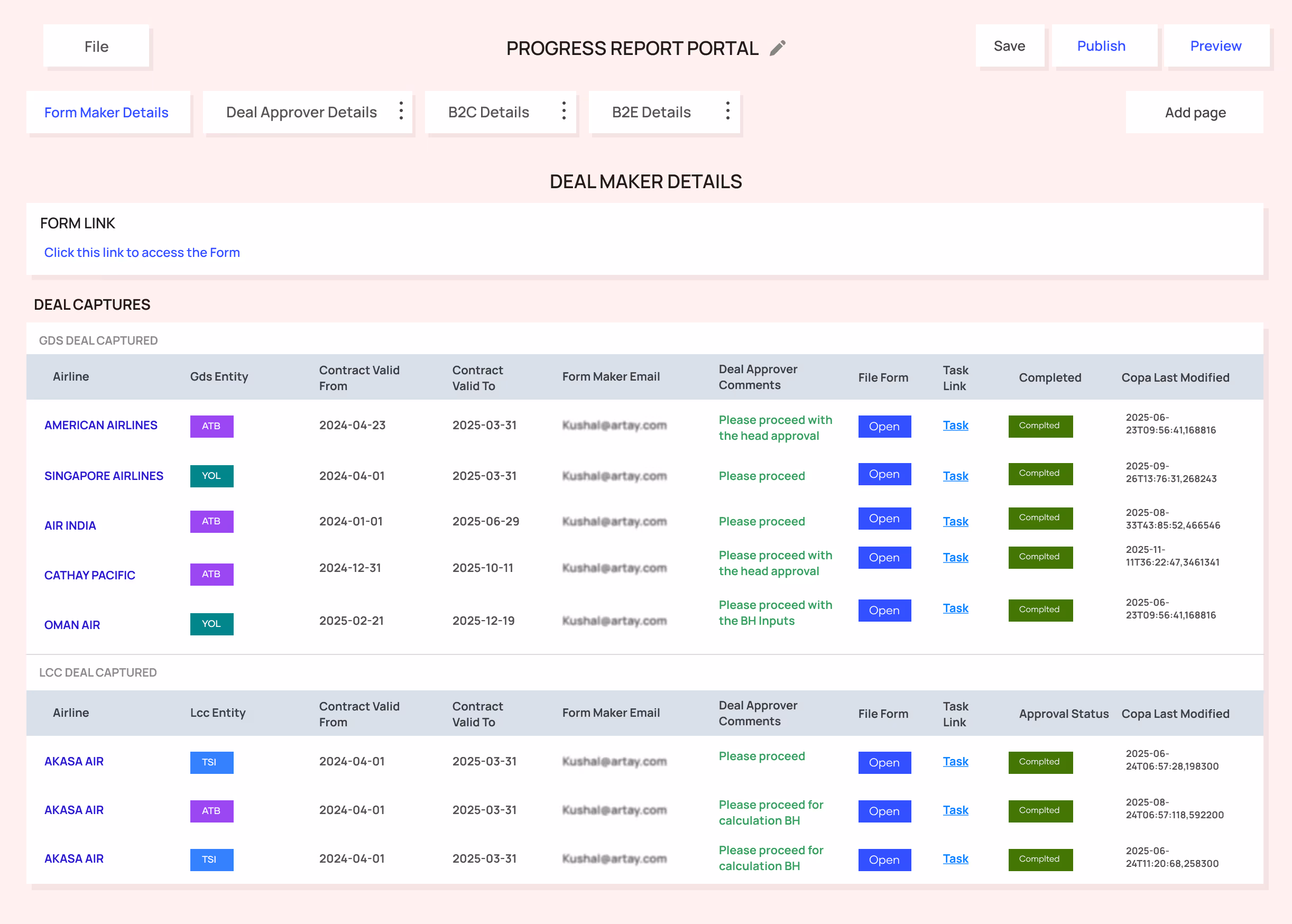Go to the Deal Approver Details tab
Image resolution: width=1292 pixels, height=924 pixels.
click(301, 113)
